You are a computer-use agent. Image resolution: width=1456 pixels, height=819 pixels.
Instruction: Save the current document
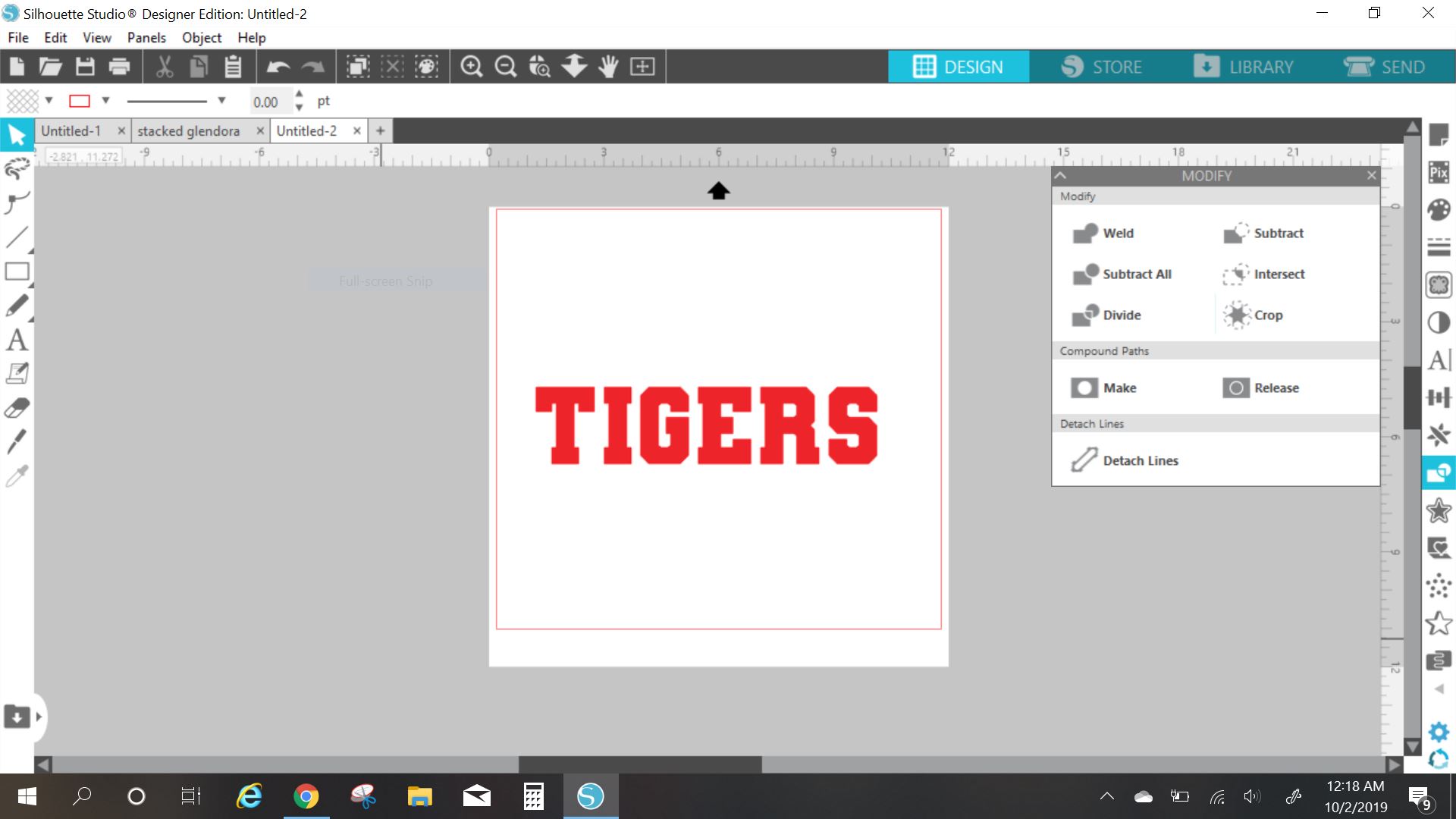[x=85, y=67]
